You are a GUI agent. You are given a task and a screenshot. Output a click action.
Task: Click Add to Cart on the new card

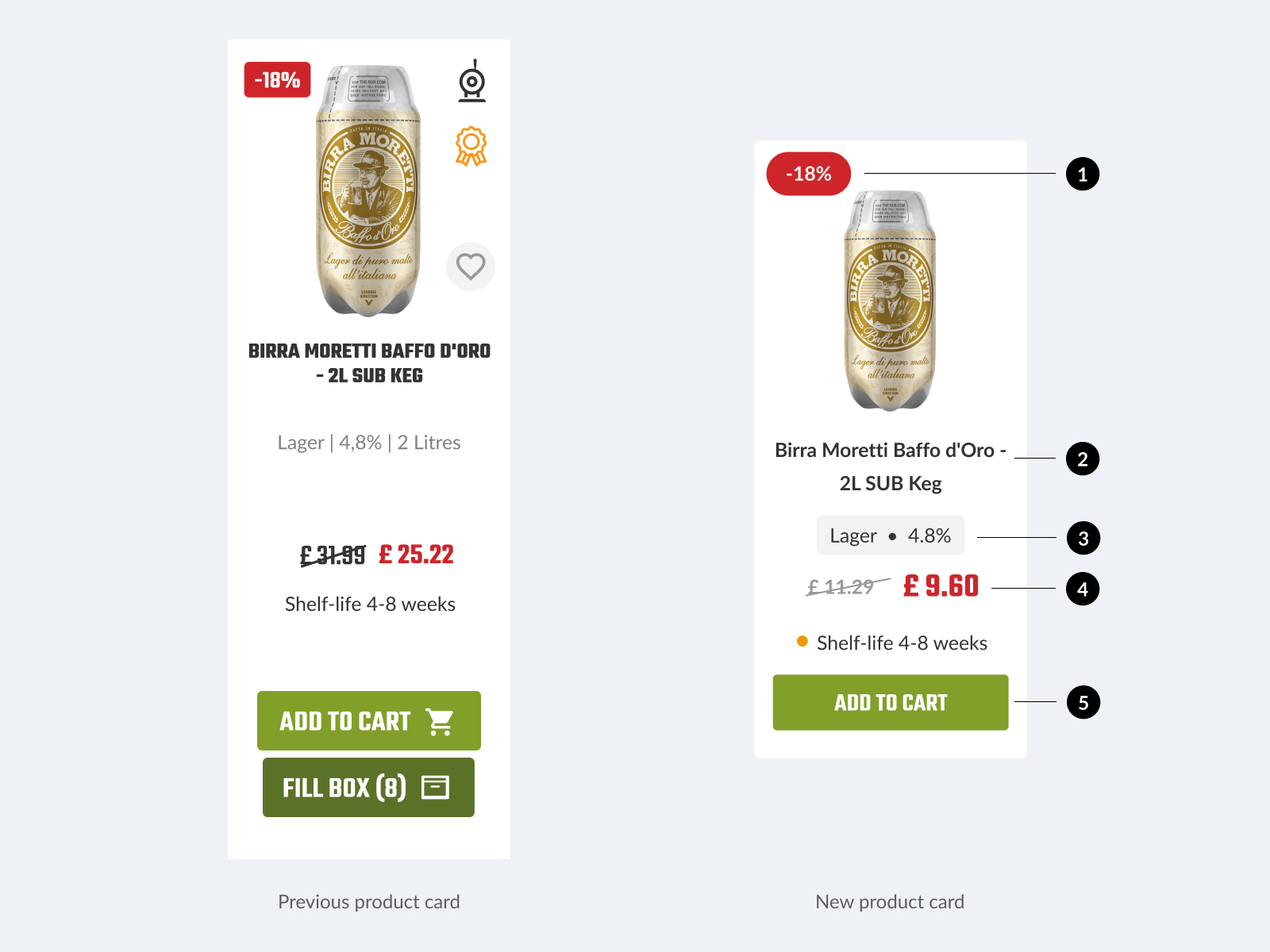pyautogui.click(x=890, y=702)
